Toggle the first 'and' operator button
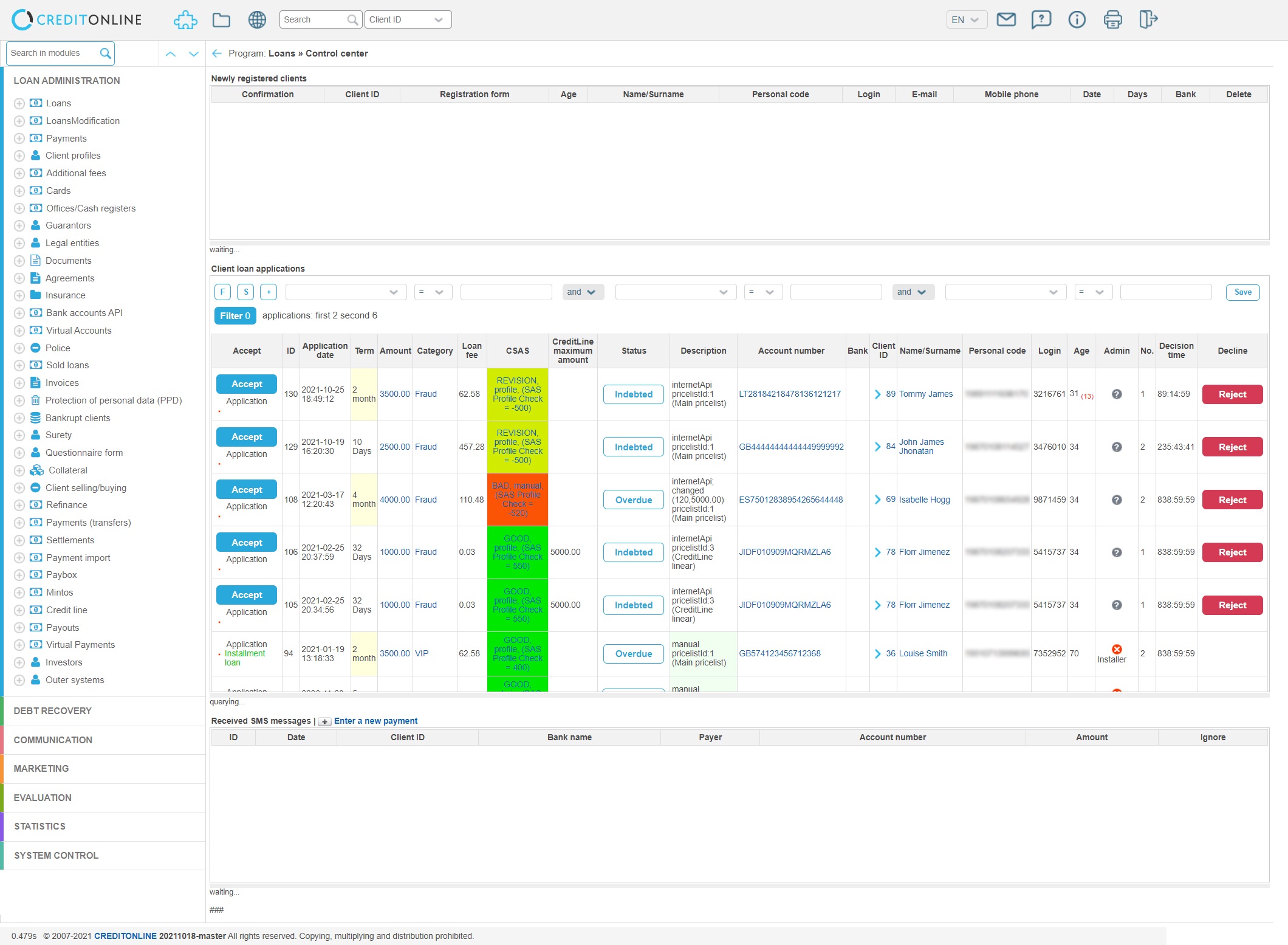1288x945 pixels. (582, 292)
